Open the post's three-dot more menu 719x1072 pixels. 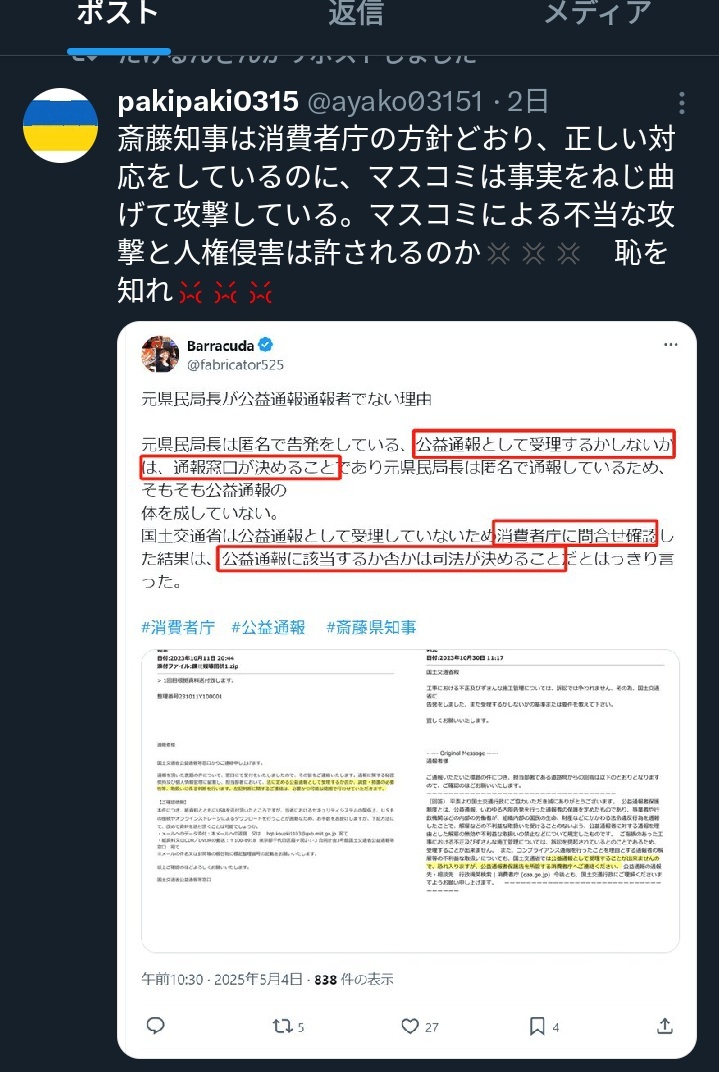(x=681, y=103)
